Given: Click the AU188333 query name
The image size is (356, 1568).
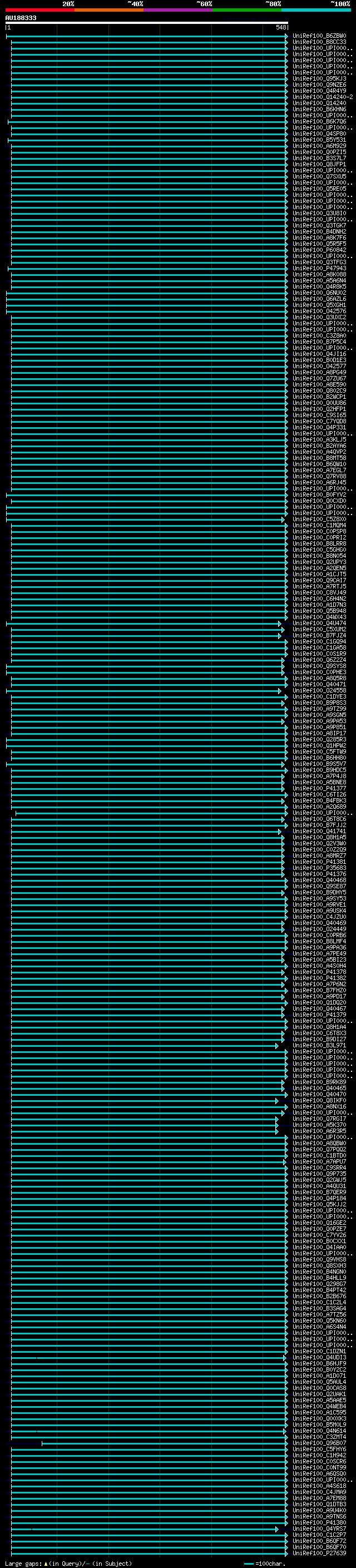Looking at the screenshot, I should coord(21,18).
